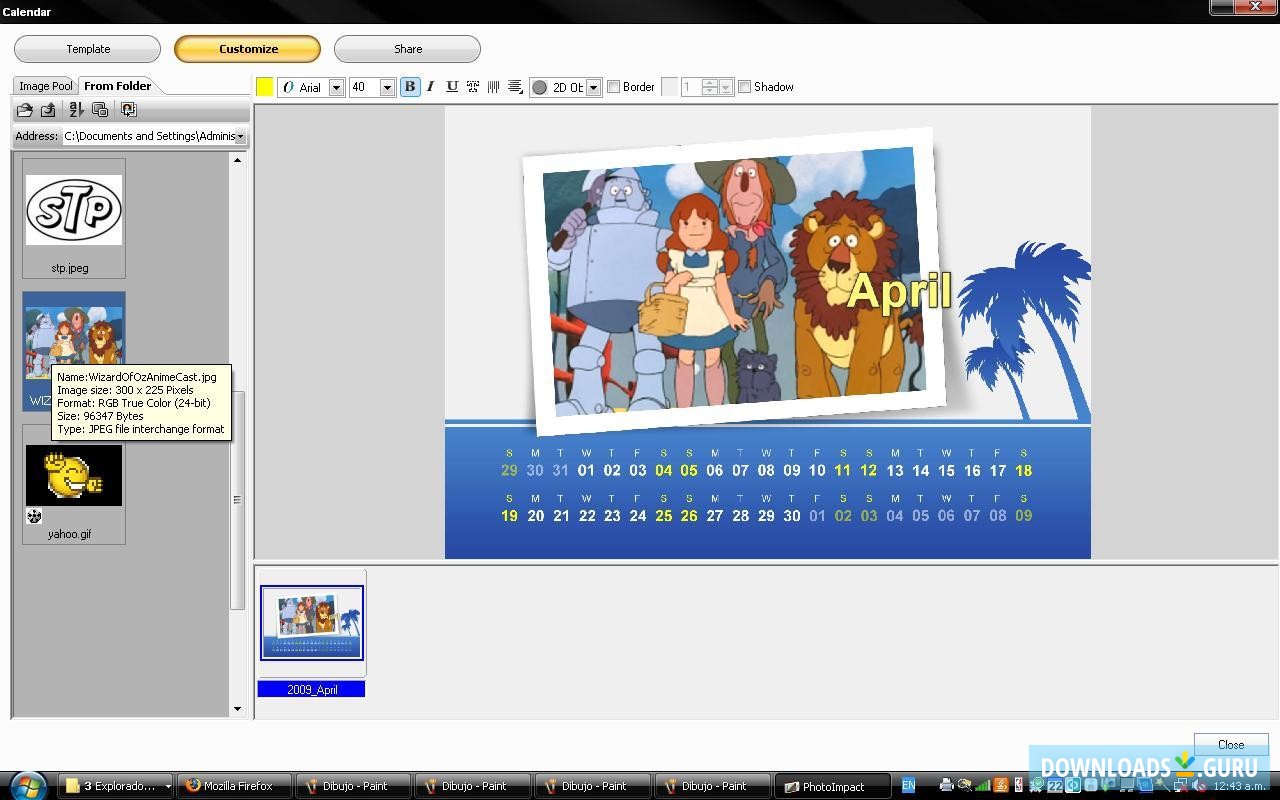Switch to the Image Pool tab
The width and height of the screenshot is (1280, 800).
coord(44,86)
